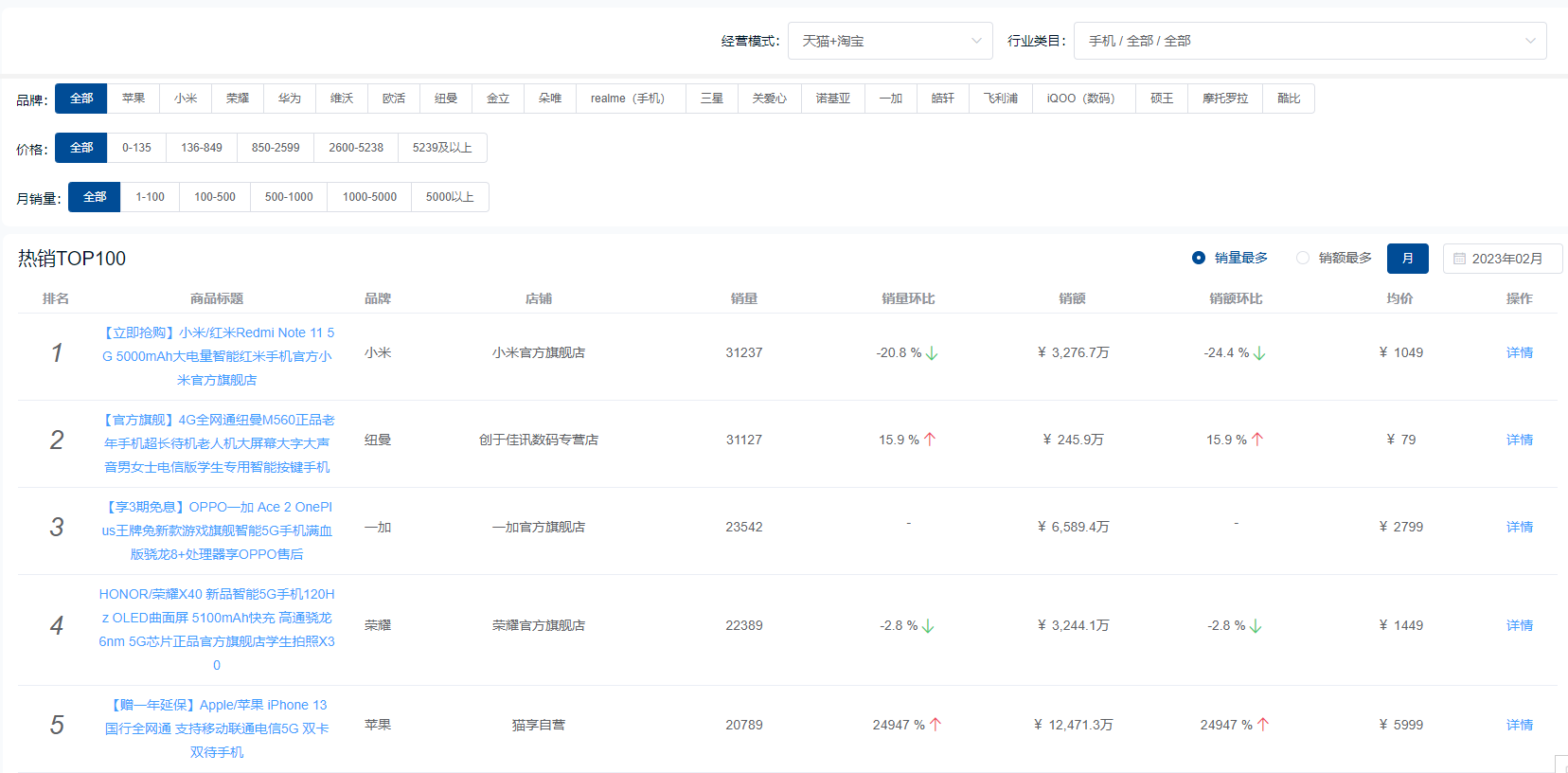Click 详情 for the 小米 Redmi row
This screenshot has height=773, width=1568.
[1519, 352]
